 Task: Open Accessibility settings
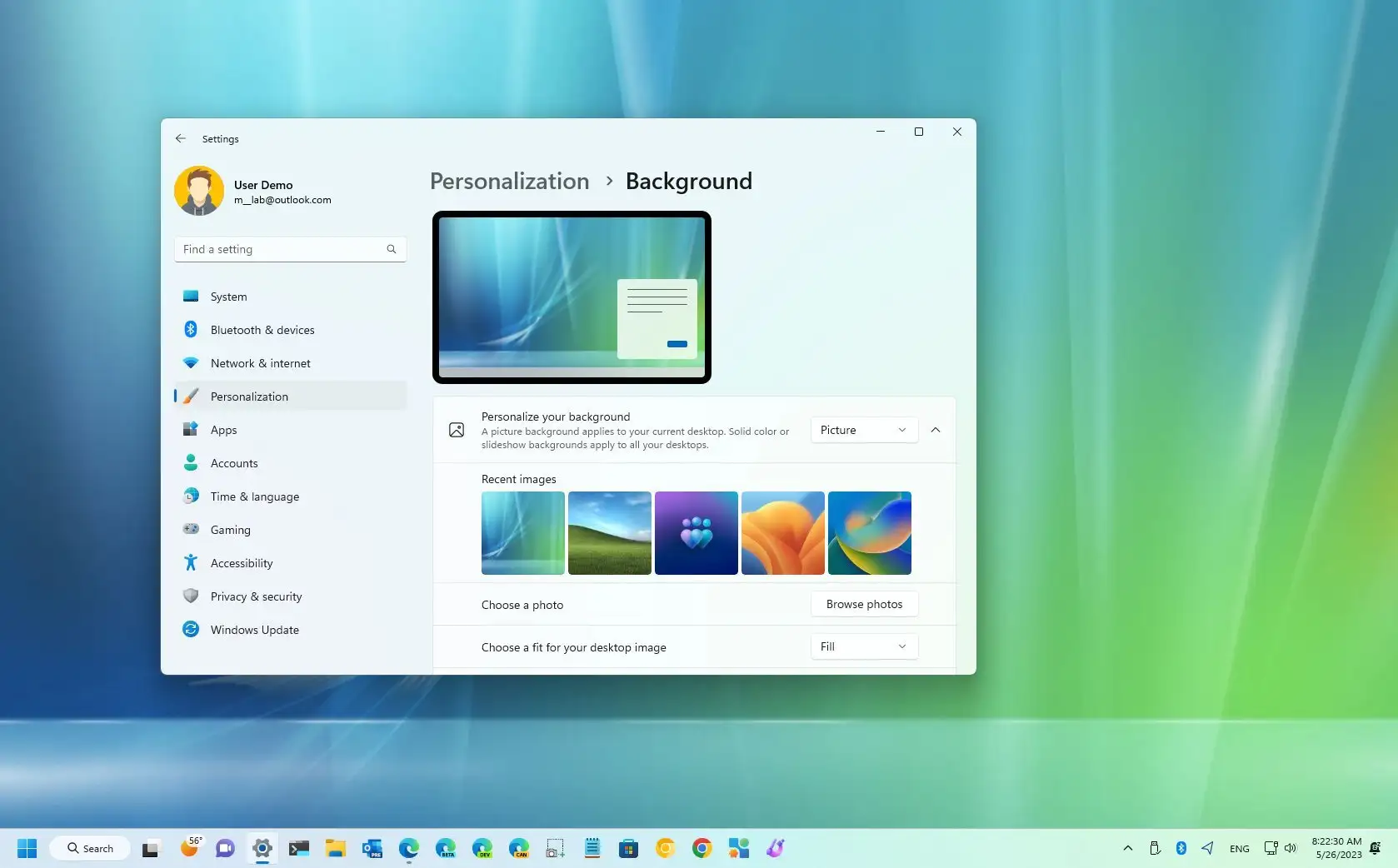(x=290, y=563)
